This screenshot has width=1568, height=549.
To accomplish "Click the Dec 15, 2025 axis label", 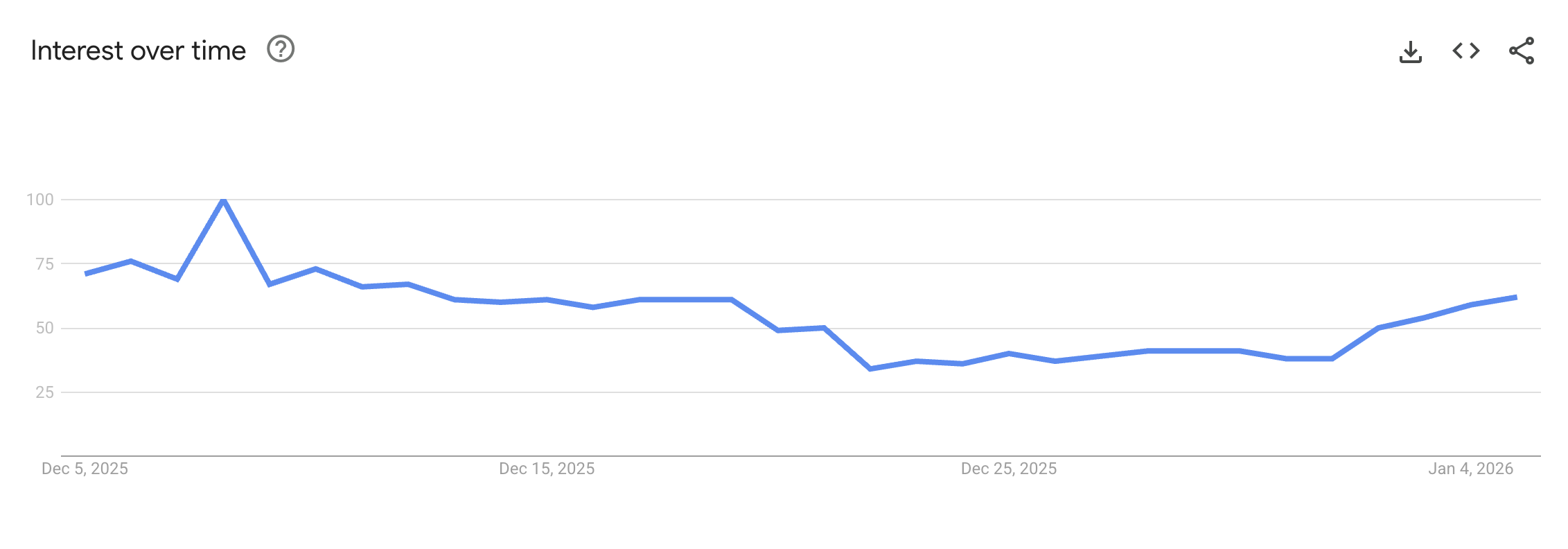I will [x=547, y=469].
